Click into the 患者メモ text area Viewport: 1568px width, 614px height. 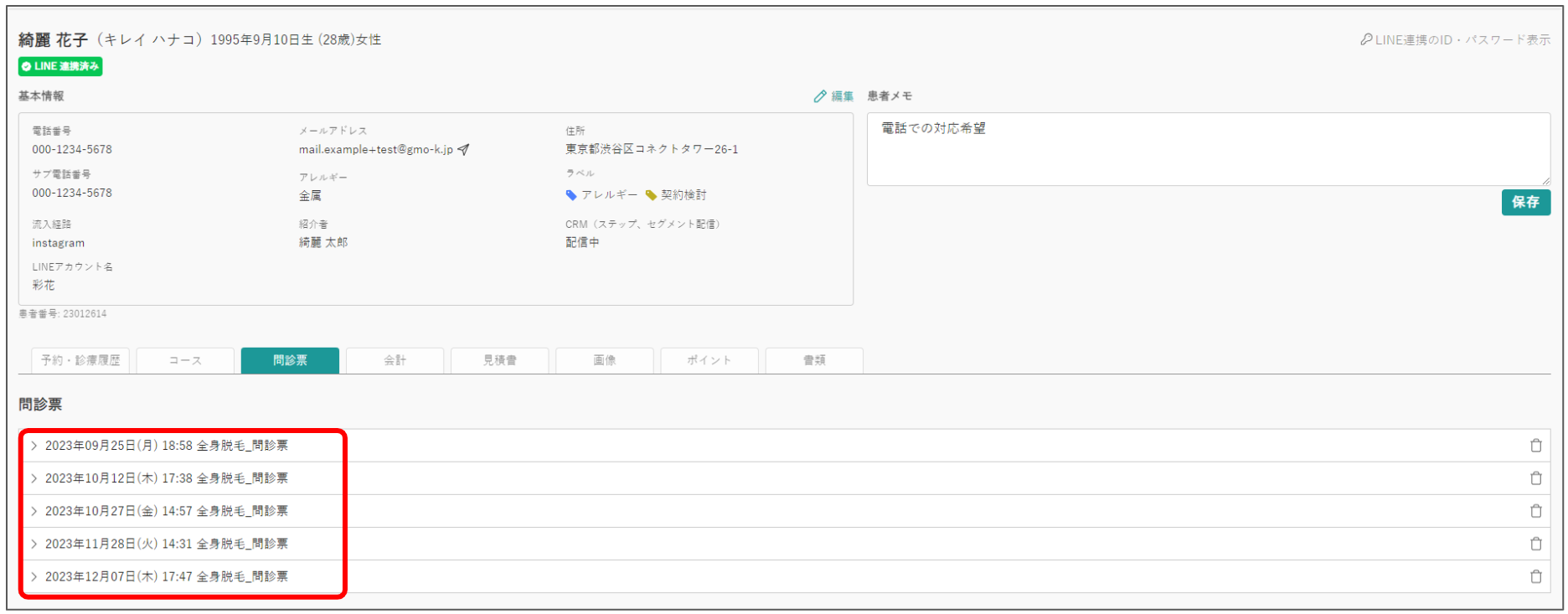[1207, 149]
